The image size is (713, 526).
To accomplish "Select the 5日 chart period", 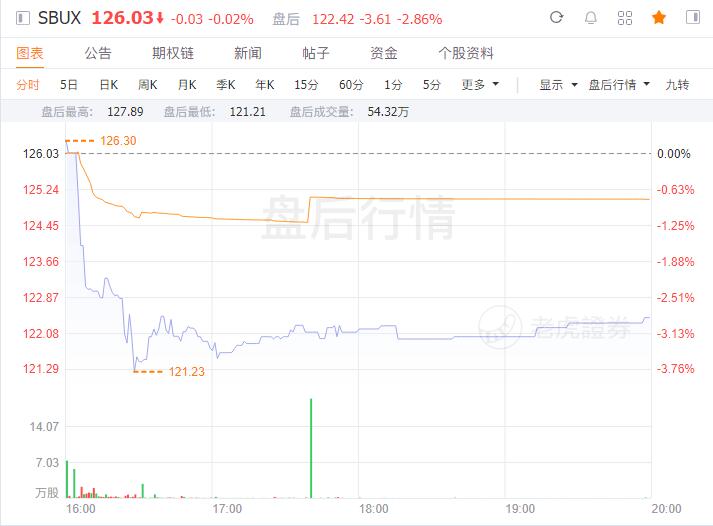I will [69, 85].
